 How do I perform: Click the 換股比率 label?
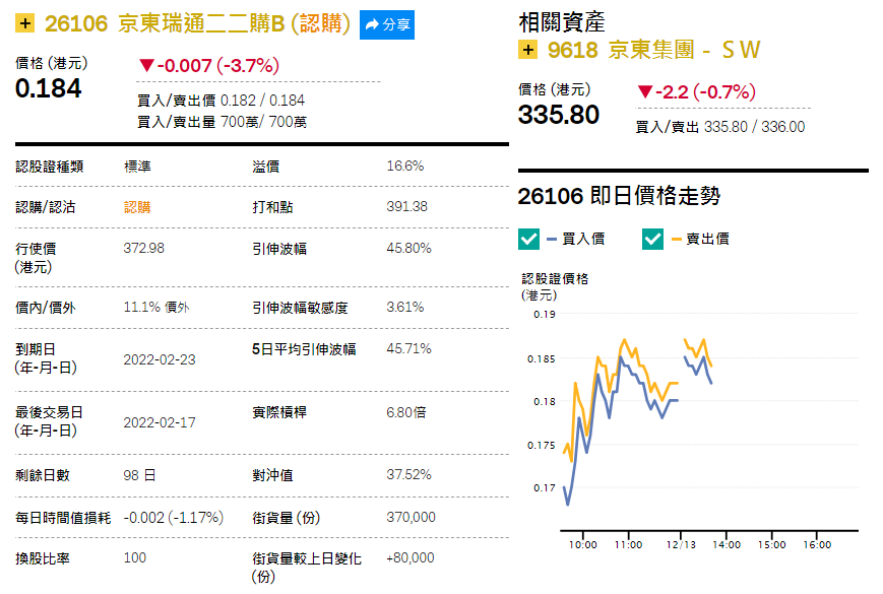click(x=42, y=559)
